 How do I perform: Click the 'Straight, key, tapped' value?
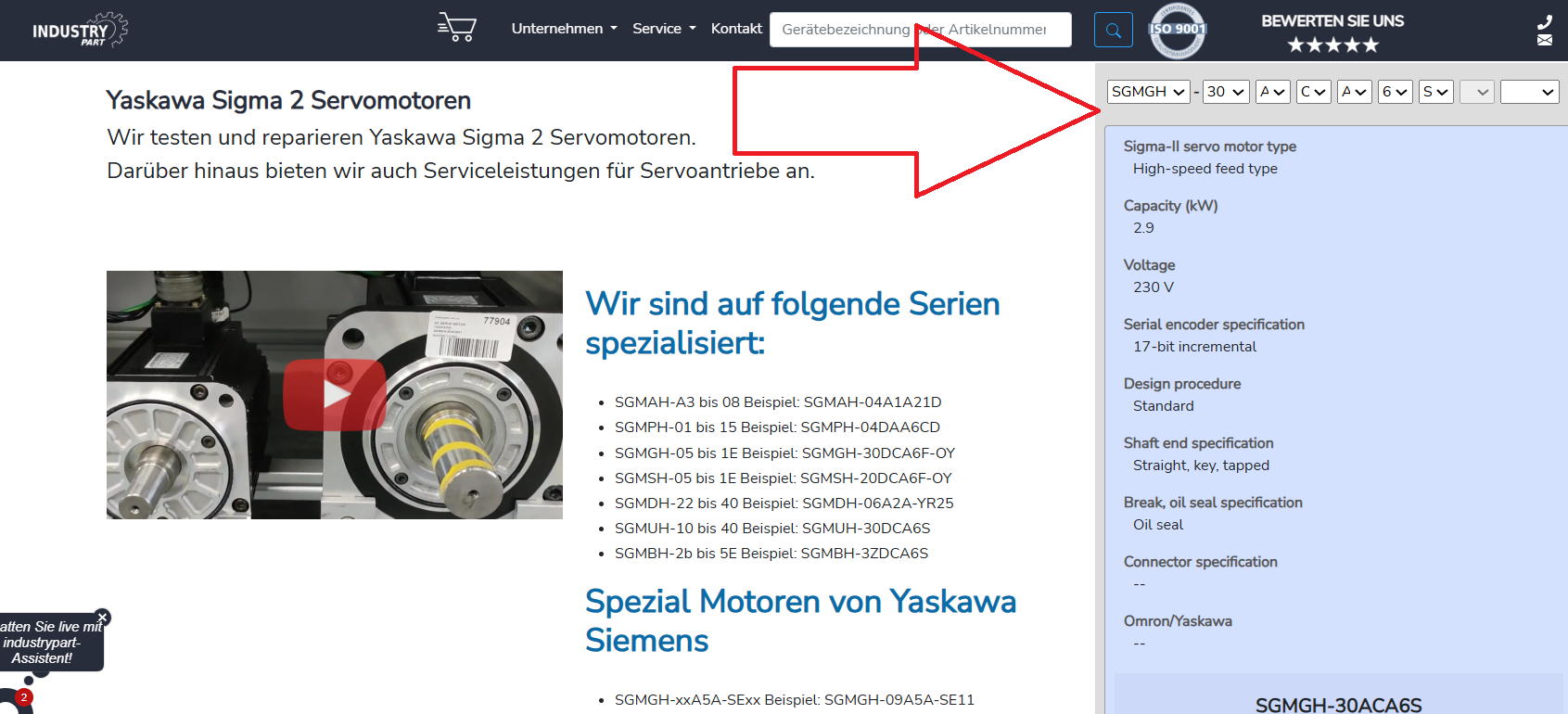tap(1202, 465)
